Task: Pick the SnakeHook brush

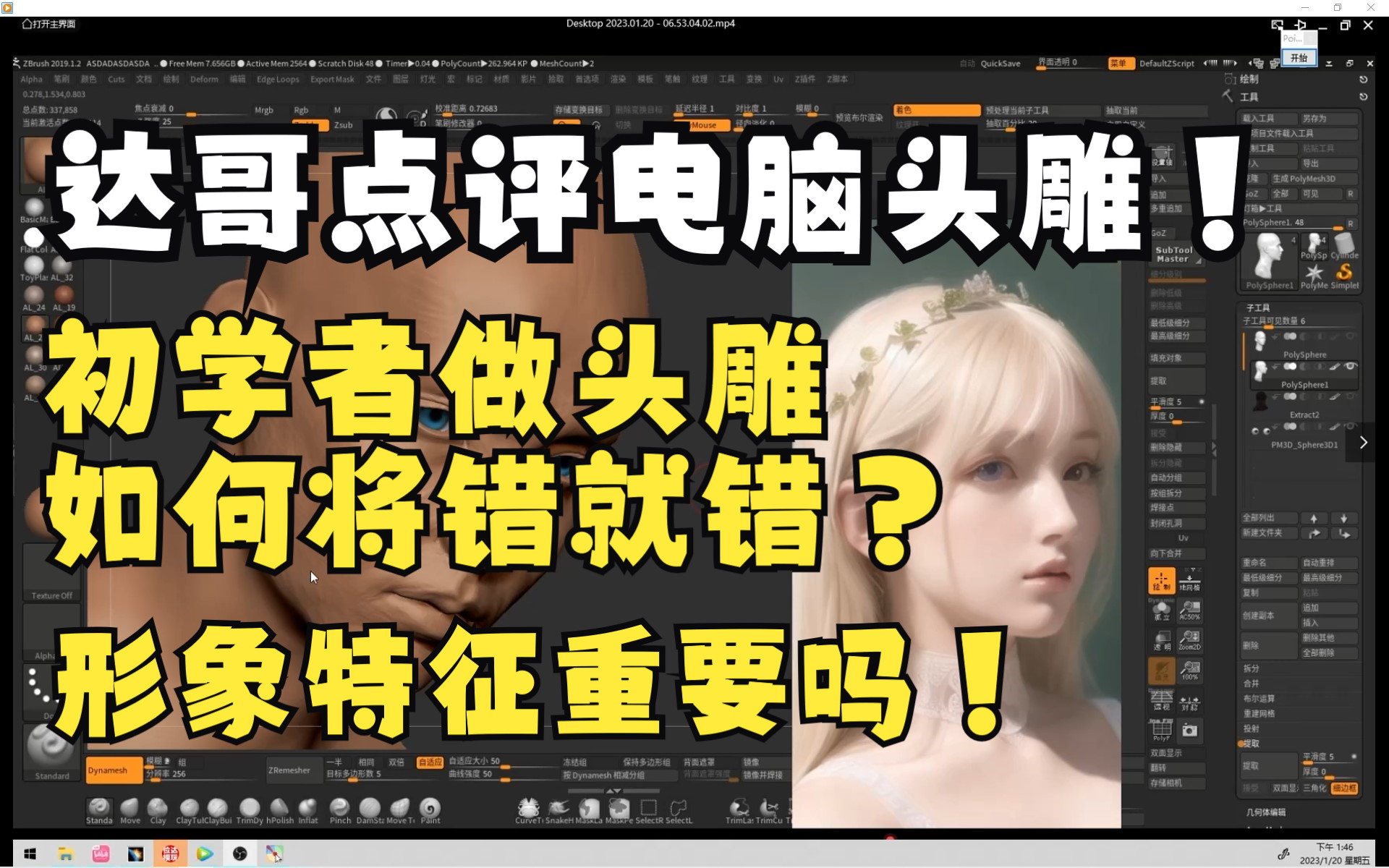Action: pos(559,810)
